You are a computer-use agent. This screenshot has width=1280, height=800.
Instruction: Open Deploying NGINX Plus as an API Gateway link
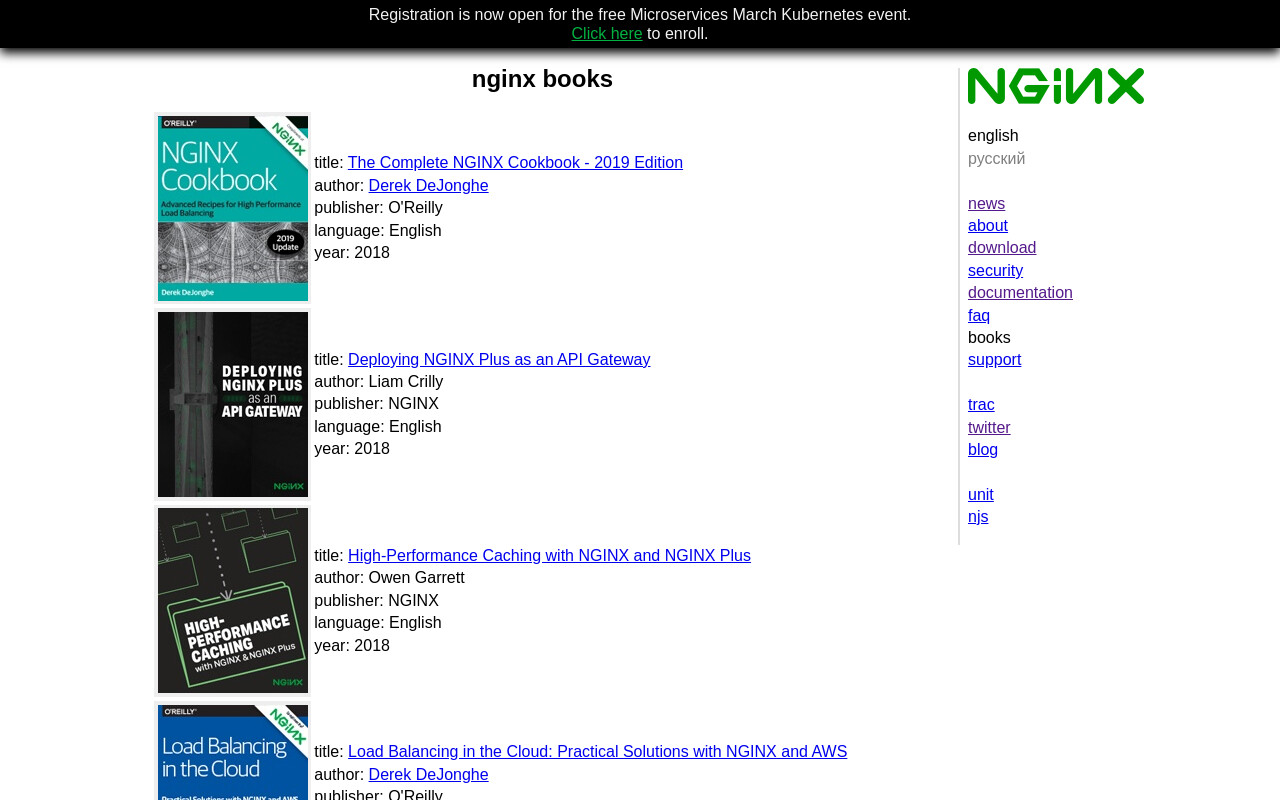tap(499, 360)
